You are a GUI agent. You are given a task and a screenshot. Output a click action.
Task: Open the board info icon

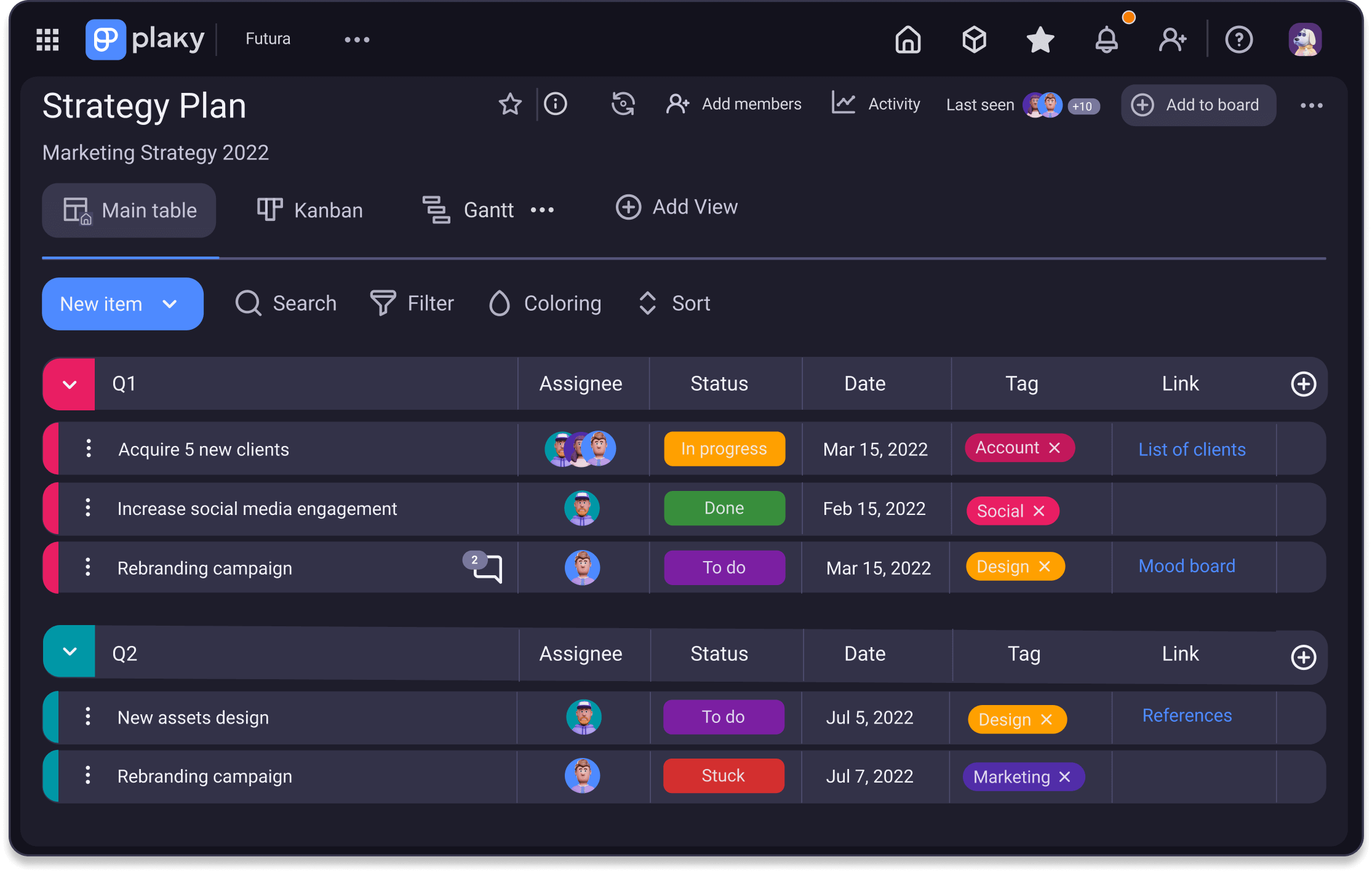pyautogui.click(x=556, y=105)
